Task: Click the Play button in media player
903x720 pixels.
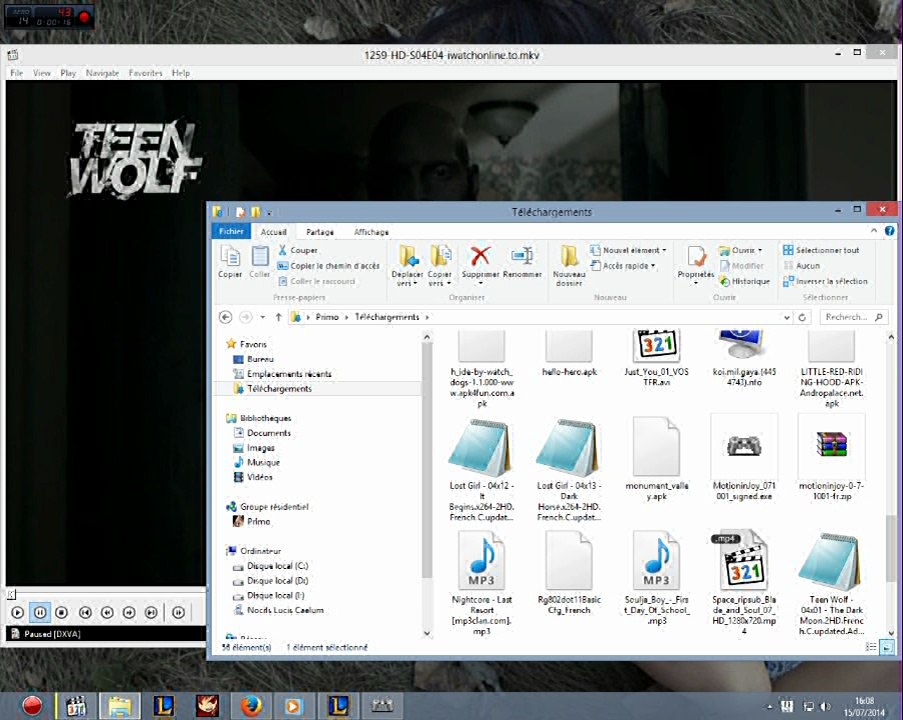Action: 17,612
